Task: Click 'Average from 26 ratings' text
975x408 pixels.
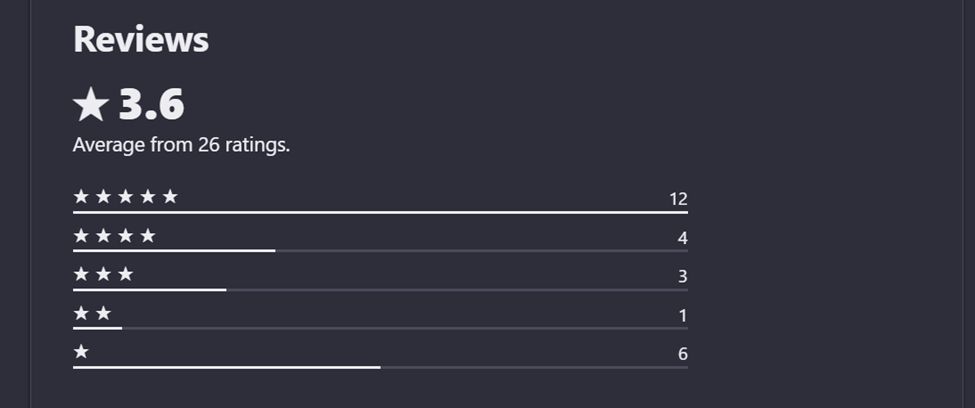Action: [181, 145]
